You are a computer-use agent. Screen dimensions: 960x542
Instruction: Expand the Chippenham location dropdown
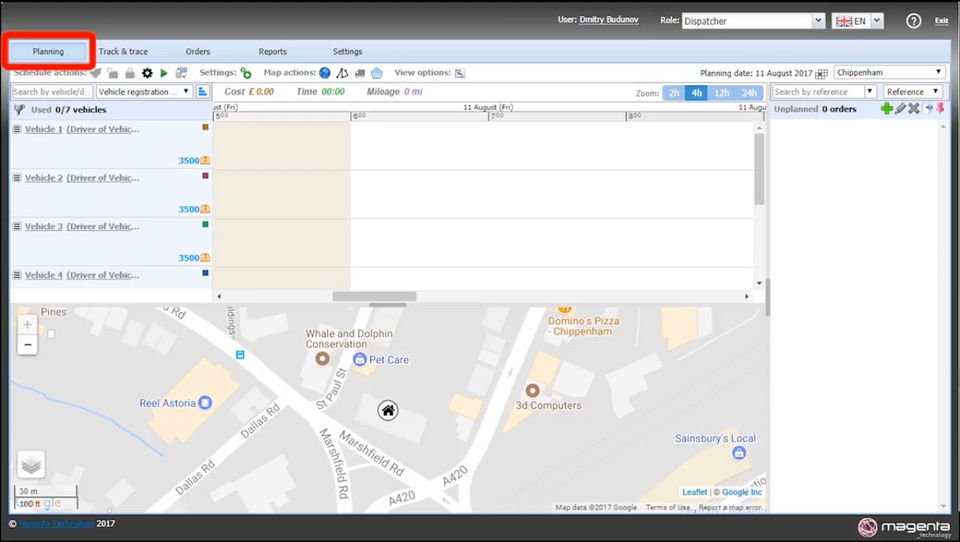coord(889,72)
